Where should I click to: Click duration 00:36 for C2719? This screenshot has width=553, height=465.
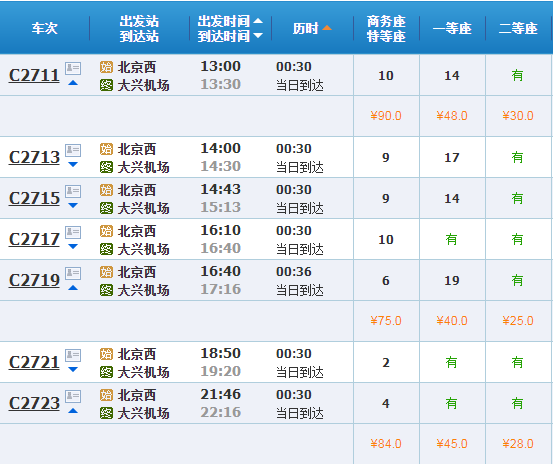click(x=294, y=271)
